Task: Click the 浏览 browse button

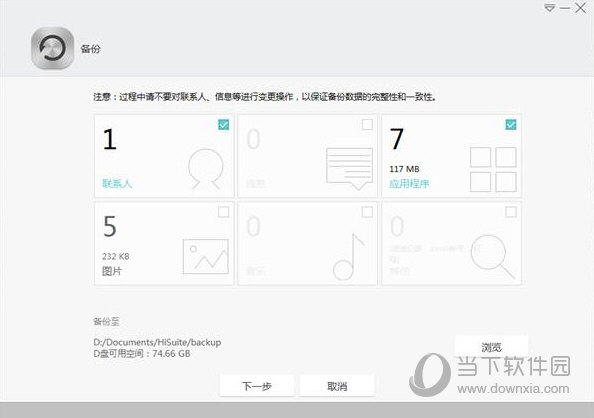Action: point(491,347)
